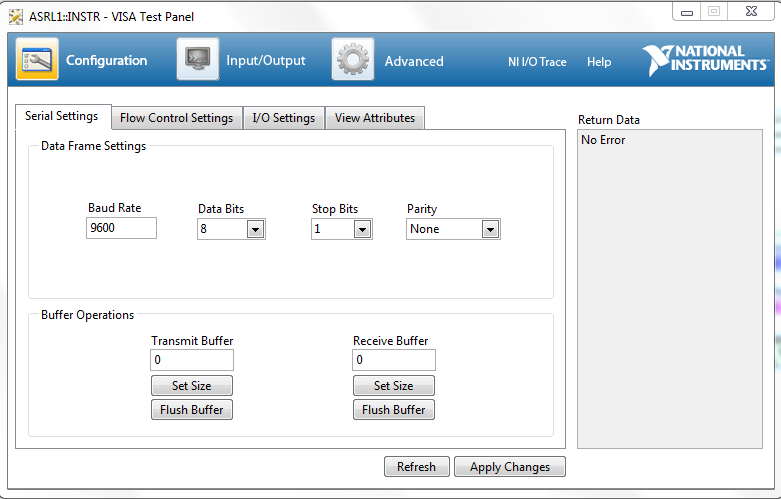This screenshot has width=781, height=499.
Task: Click the No Error text
Action: 603,140
